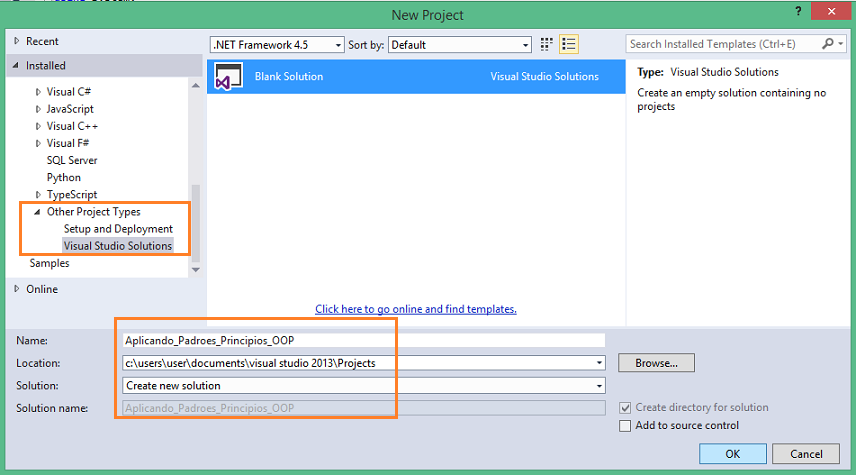
Task: Select Python in the tree
Action: pos(64,177)
